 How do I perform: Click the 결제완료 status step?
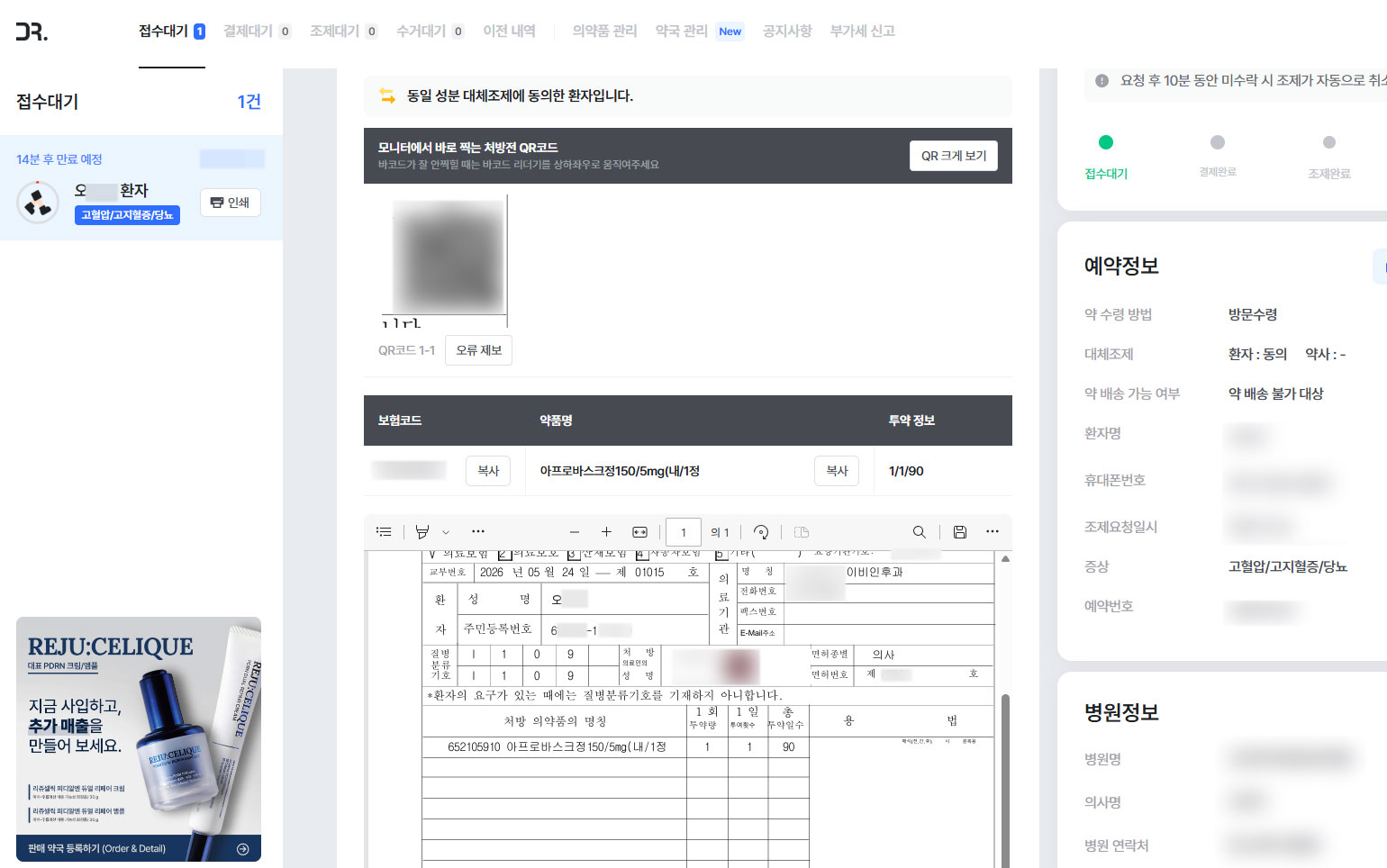(x=1218, y=157)
